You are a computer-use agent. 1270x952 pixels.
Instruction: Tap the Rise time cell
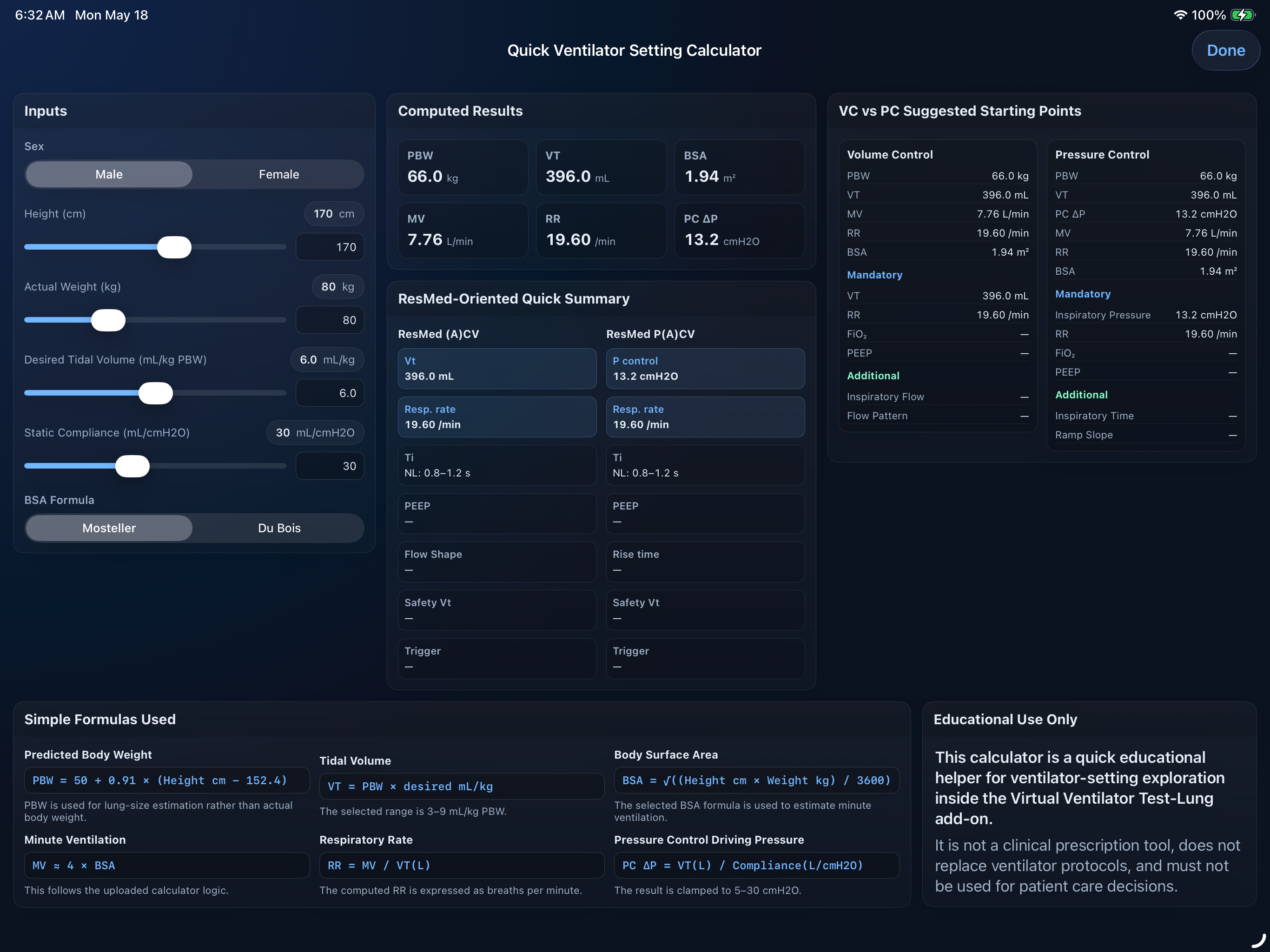705,562
